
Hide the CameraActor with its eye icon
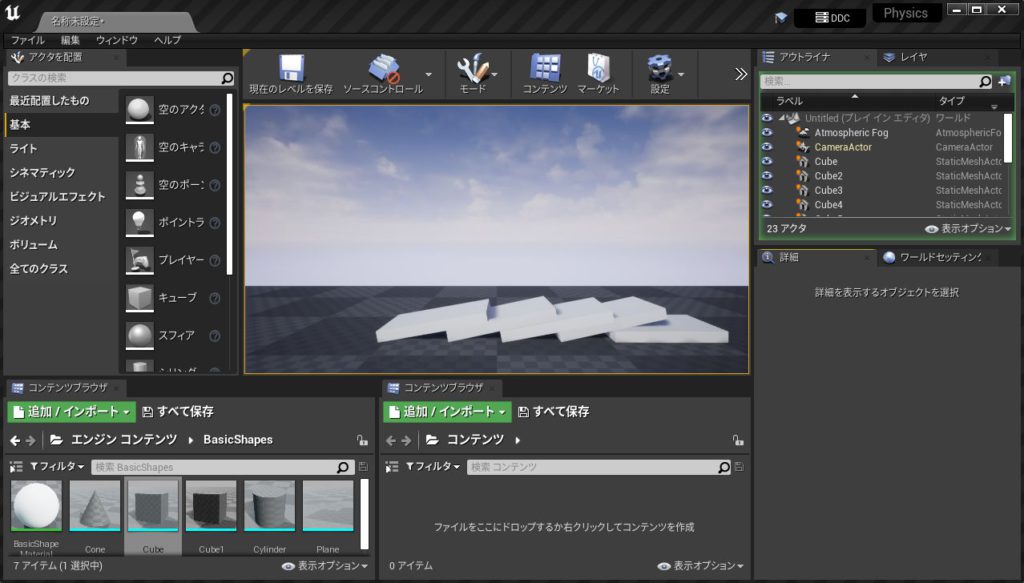767,147
